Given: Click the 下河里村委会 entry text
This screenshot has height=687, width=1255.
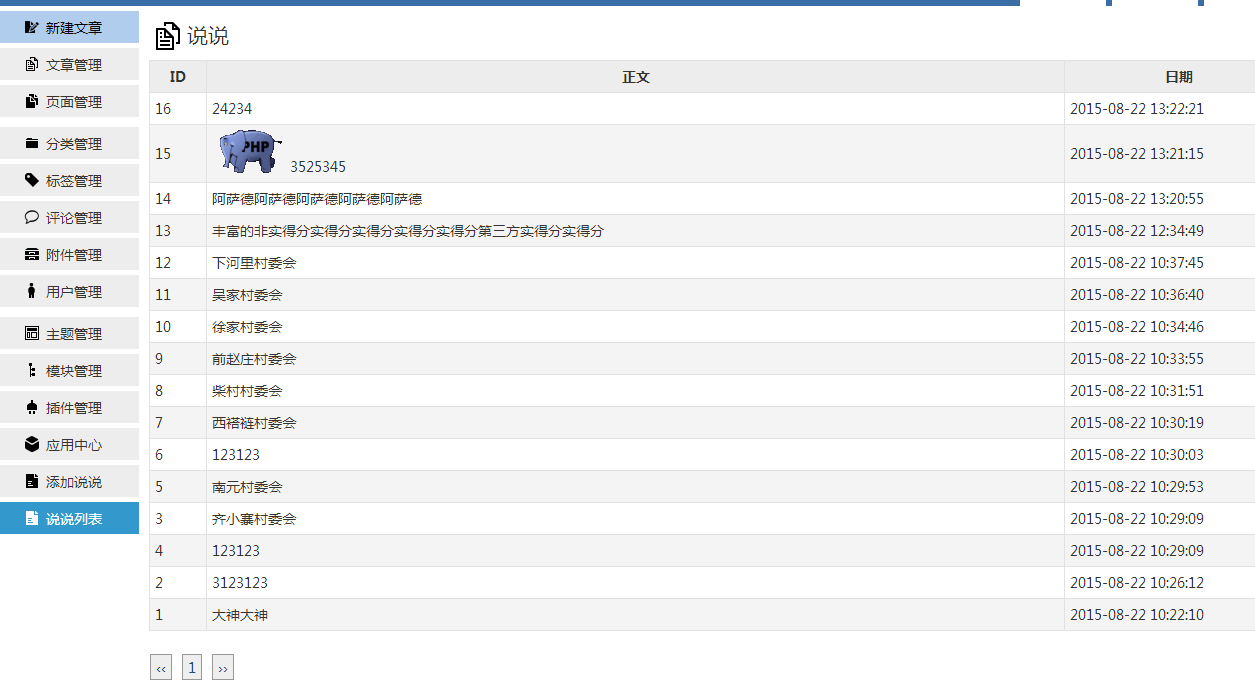Looking at the screenshot, I should coord(254,263).
